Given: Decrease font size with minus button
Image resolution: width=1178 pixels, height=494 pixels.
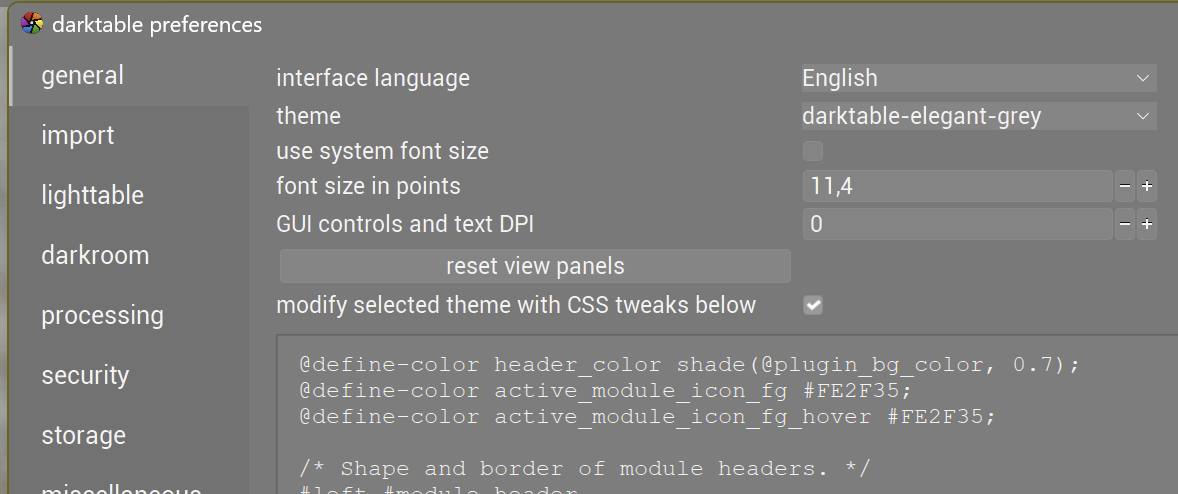Looking at the screenshot, I should point(1125,186).
